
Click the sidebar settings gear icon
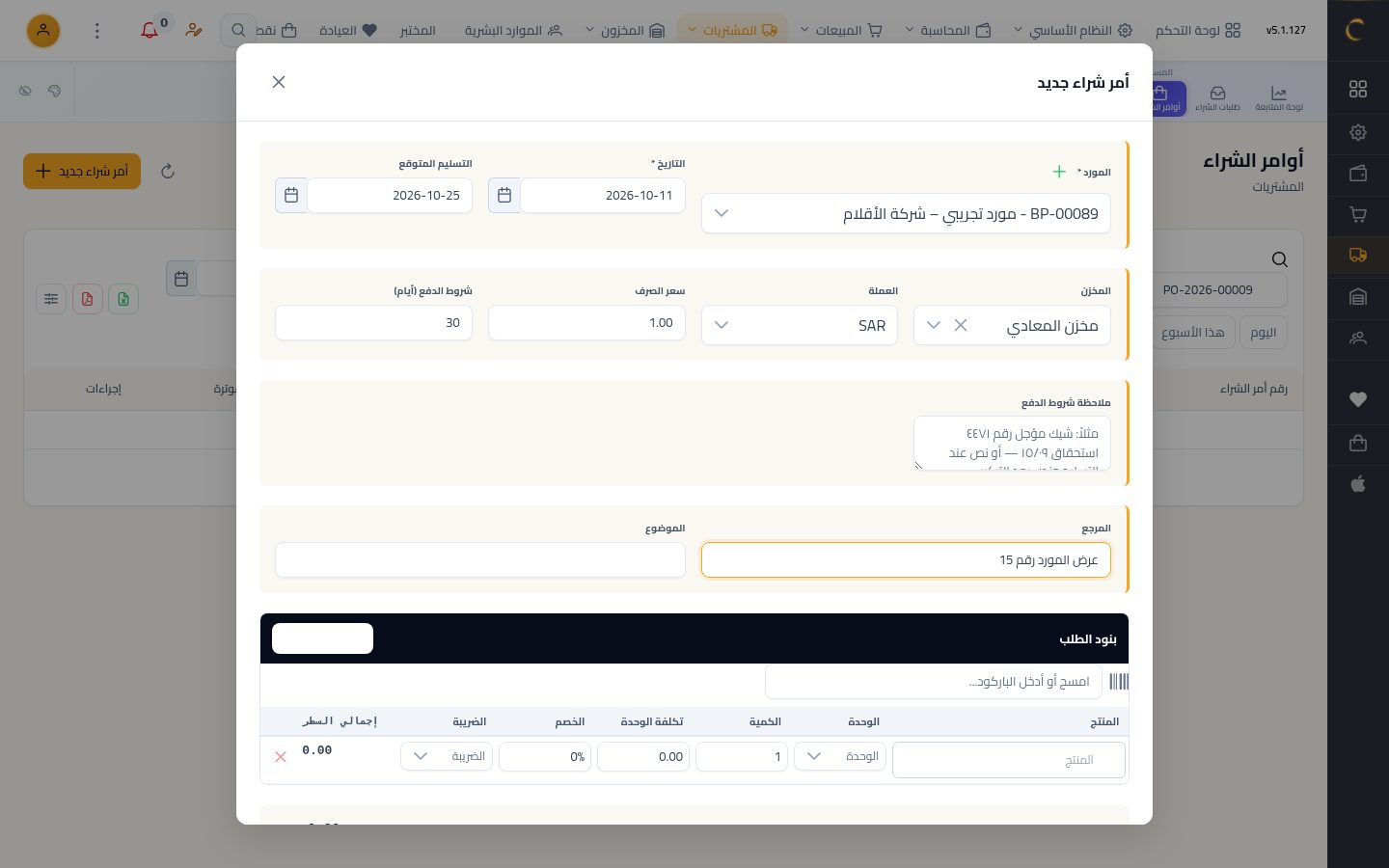pos(1358,132)
